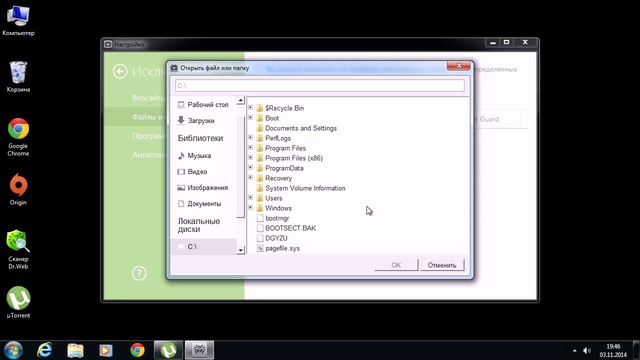Image resolution: width=640 pixels, height=360 pixels.
Task: Expand the Users folder node
Action: click(x=250, y=198)
